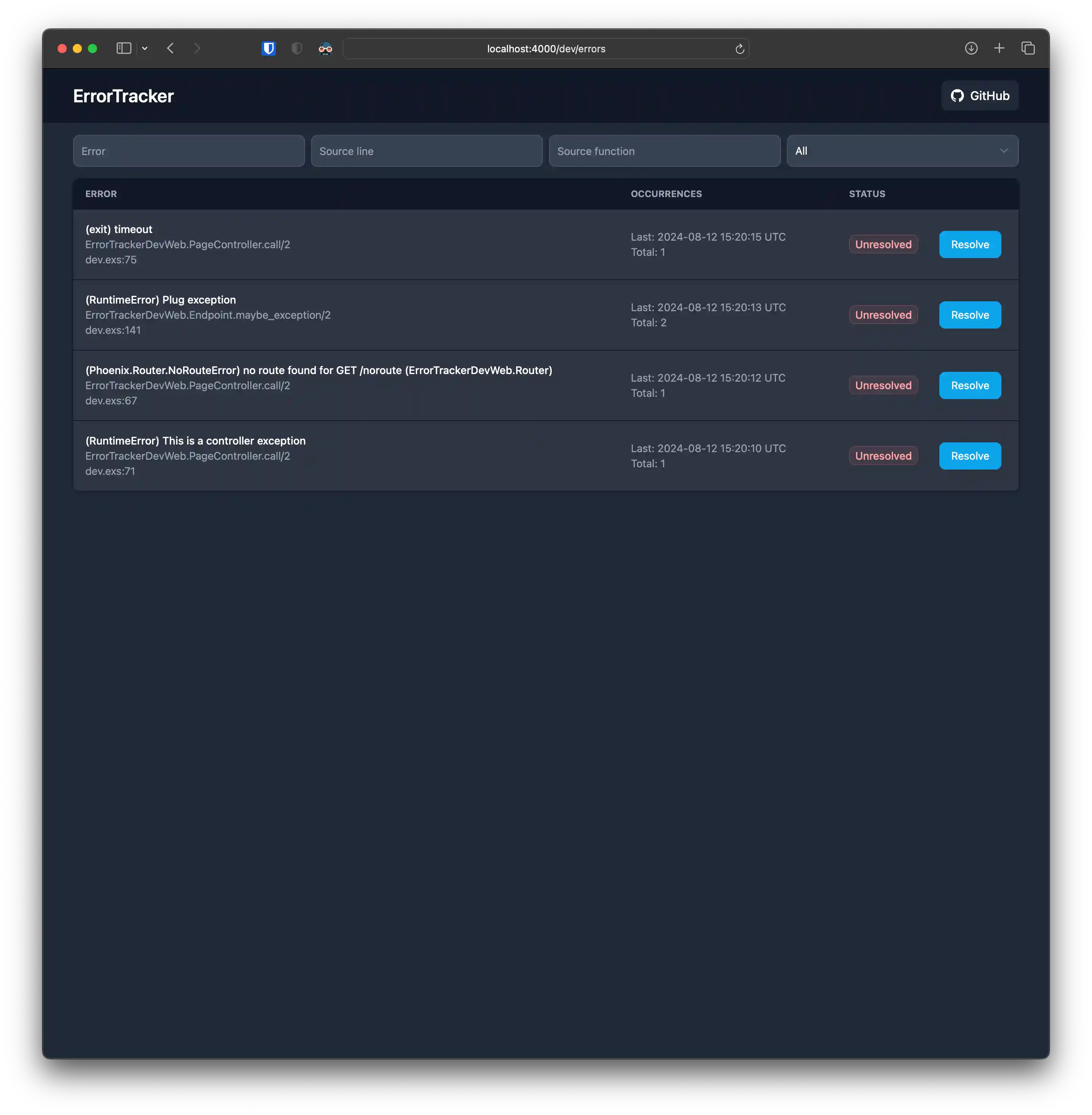Open the Bitwarden extension icon
Viewport: 1092px width, 1115px height.
[x=268, y=49]
